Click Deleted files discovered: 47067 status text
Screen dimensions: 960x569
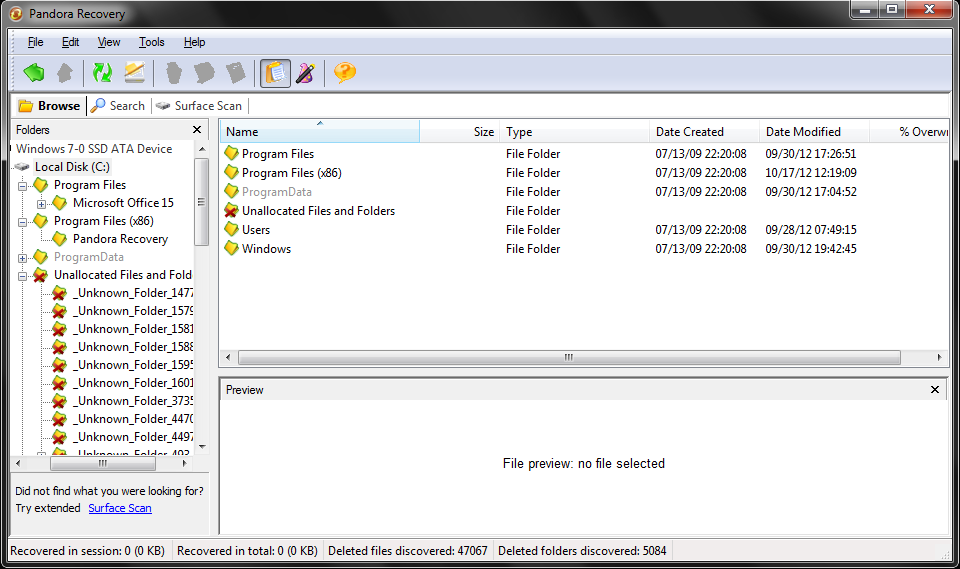pos(408,551)
